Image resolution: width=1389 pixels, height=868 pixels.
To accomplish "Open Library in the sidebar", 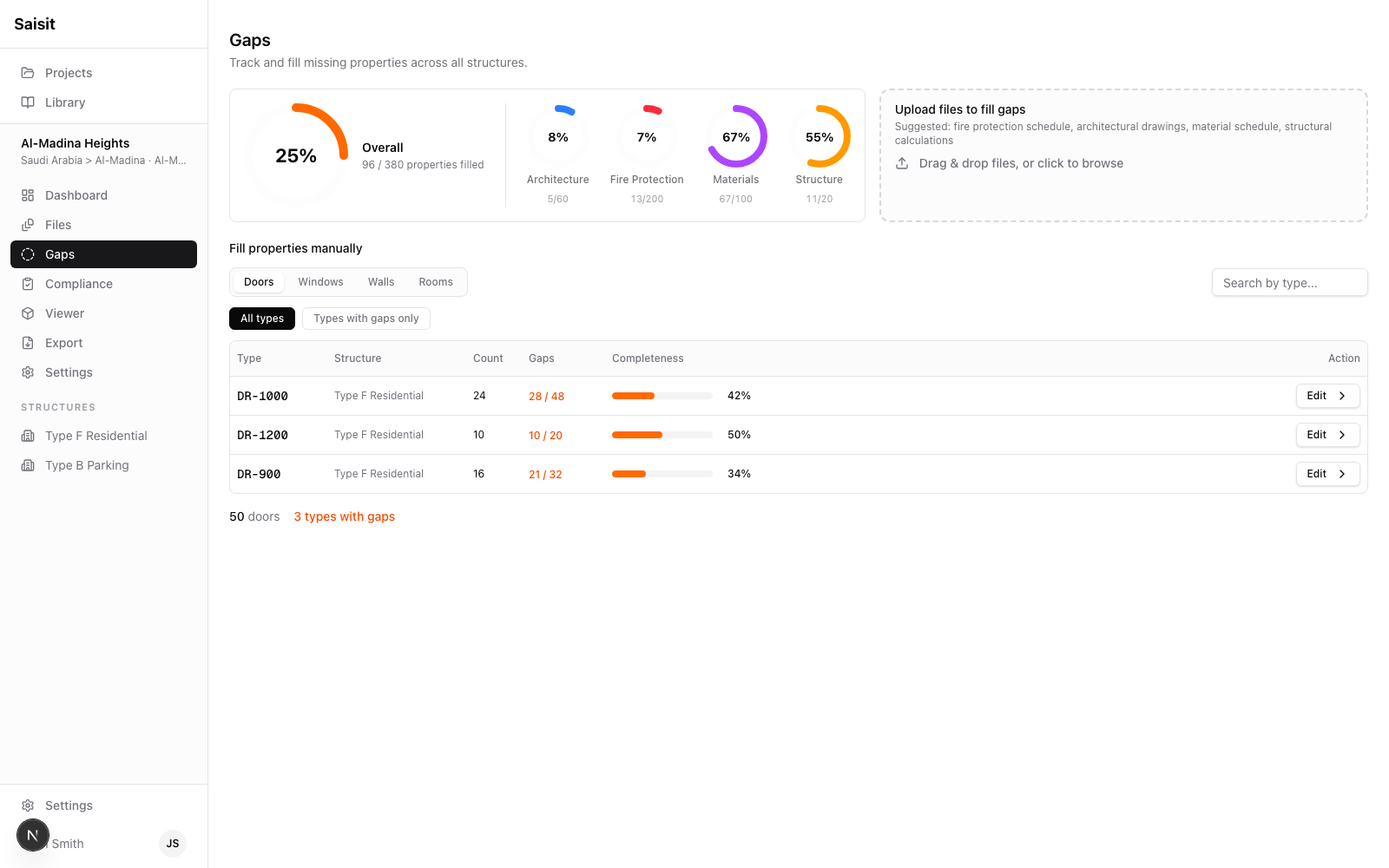I will point(103,102).
